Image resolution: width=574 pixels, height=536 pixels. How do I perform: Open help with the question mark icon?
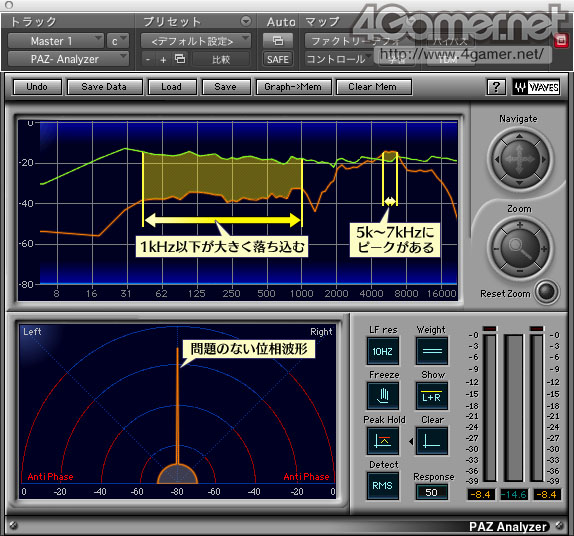[496, 87]
